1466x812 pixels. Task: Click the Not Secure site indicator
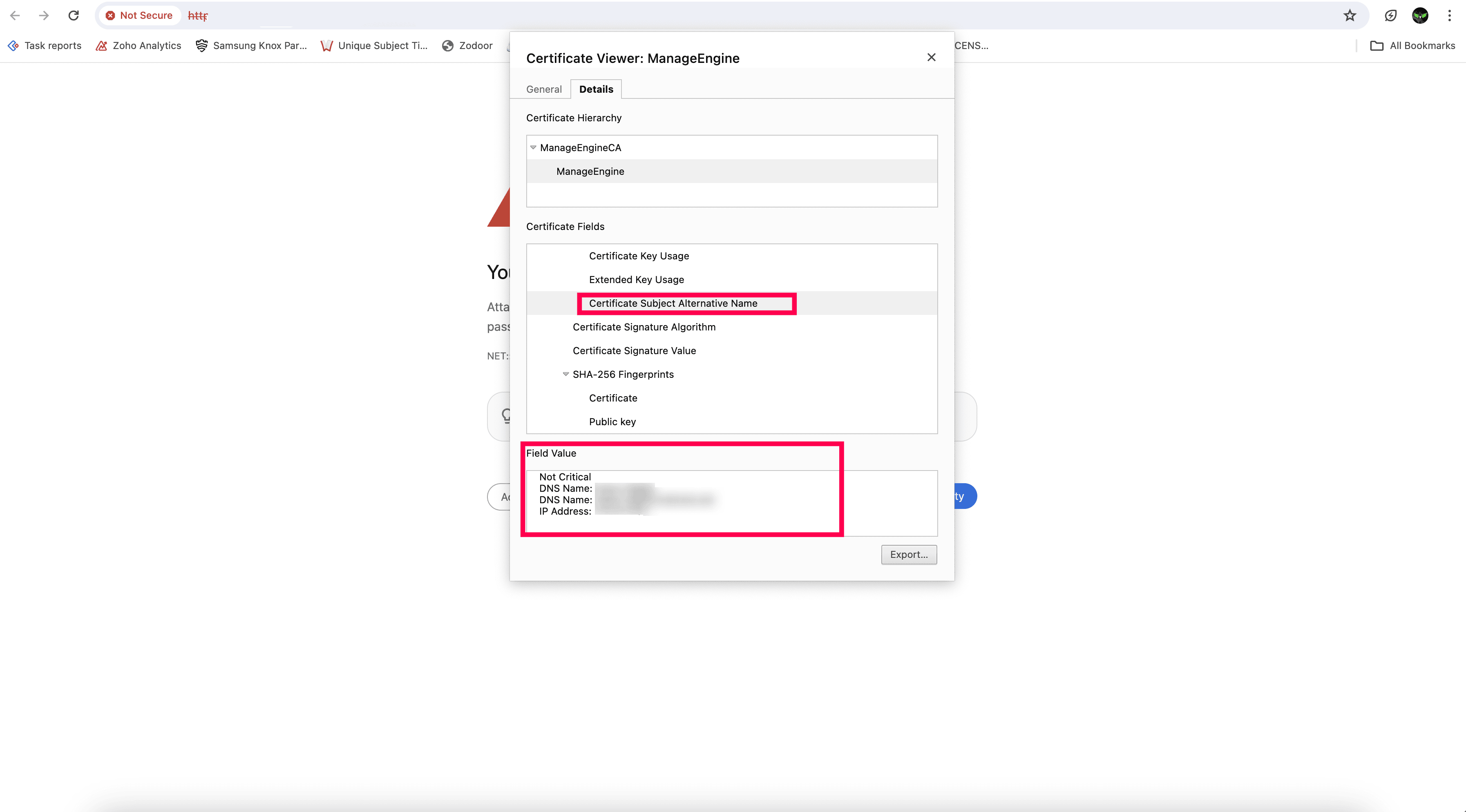pos(139,16)
